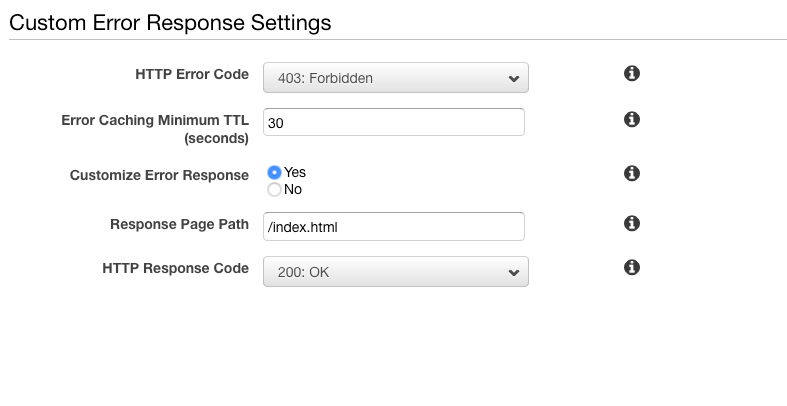This screenshot has width=787, height=406.
Task: Click the Customize Error Response label
Action: click(159, 175)
